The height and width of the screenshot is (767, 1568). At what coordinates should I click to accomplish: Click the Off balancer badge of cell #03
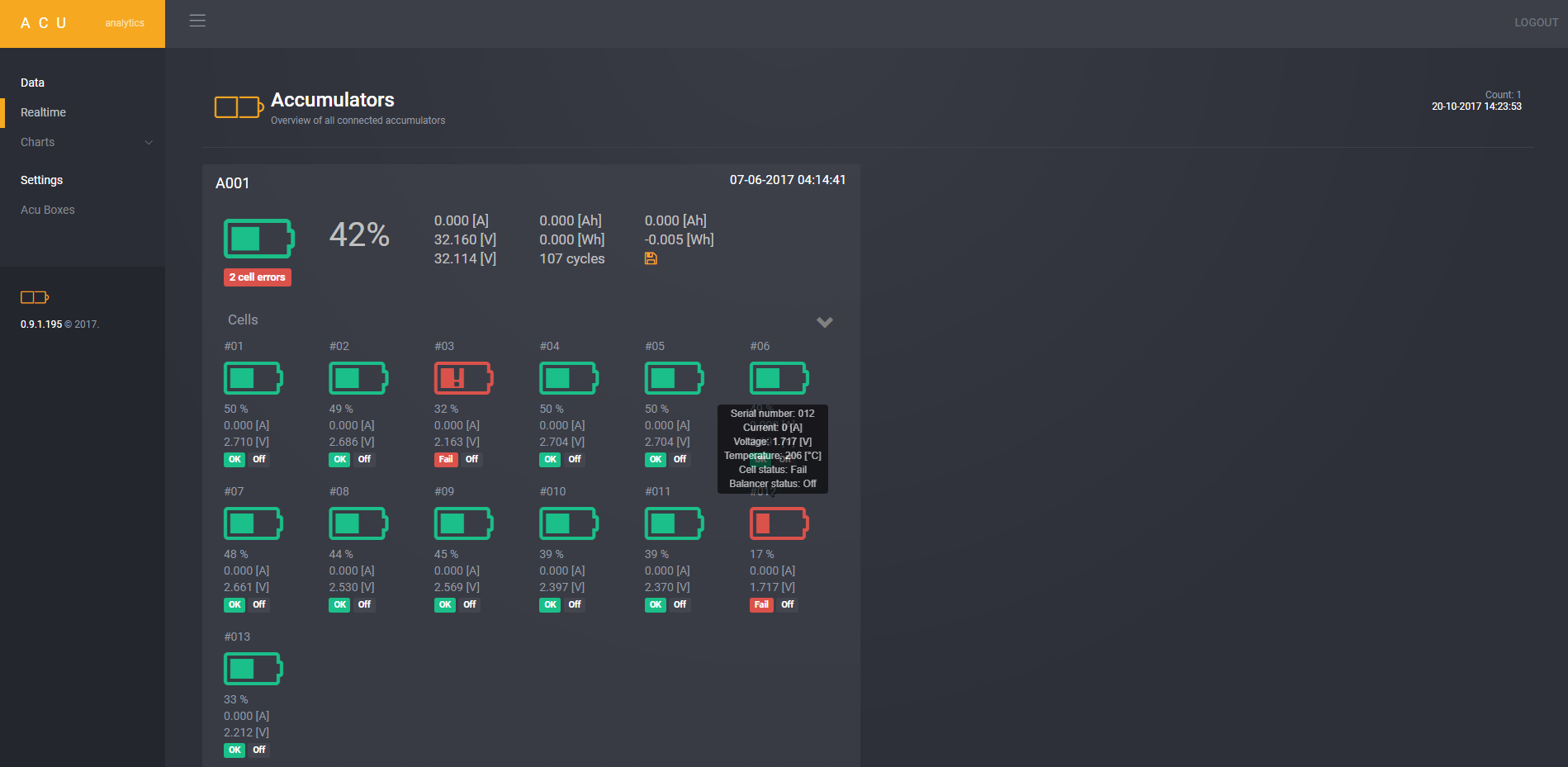click(471, 459)
